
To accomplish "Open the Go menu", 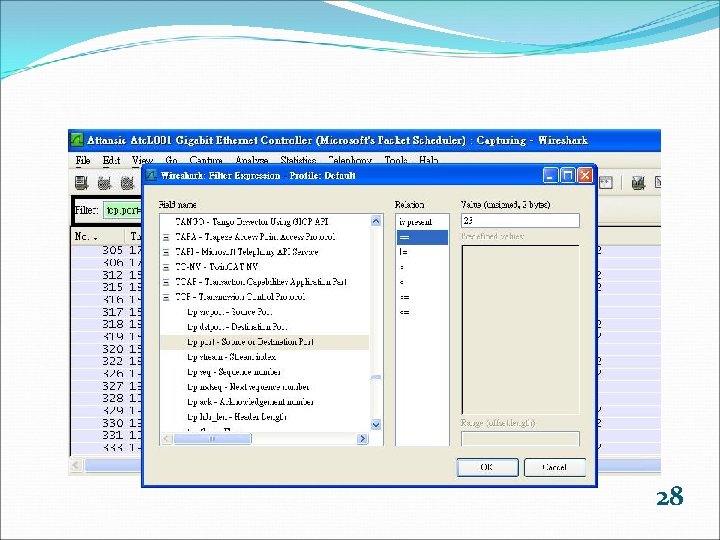I will tap(171, 160).
